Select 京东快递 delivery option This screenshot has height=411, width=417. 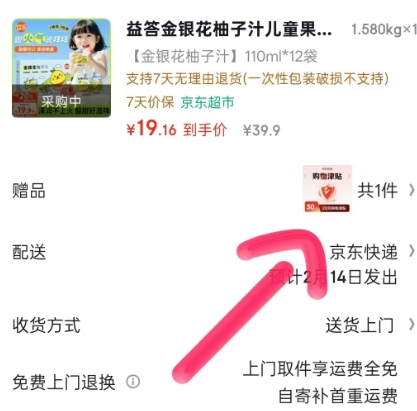(364, 252)
